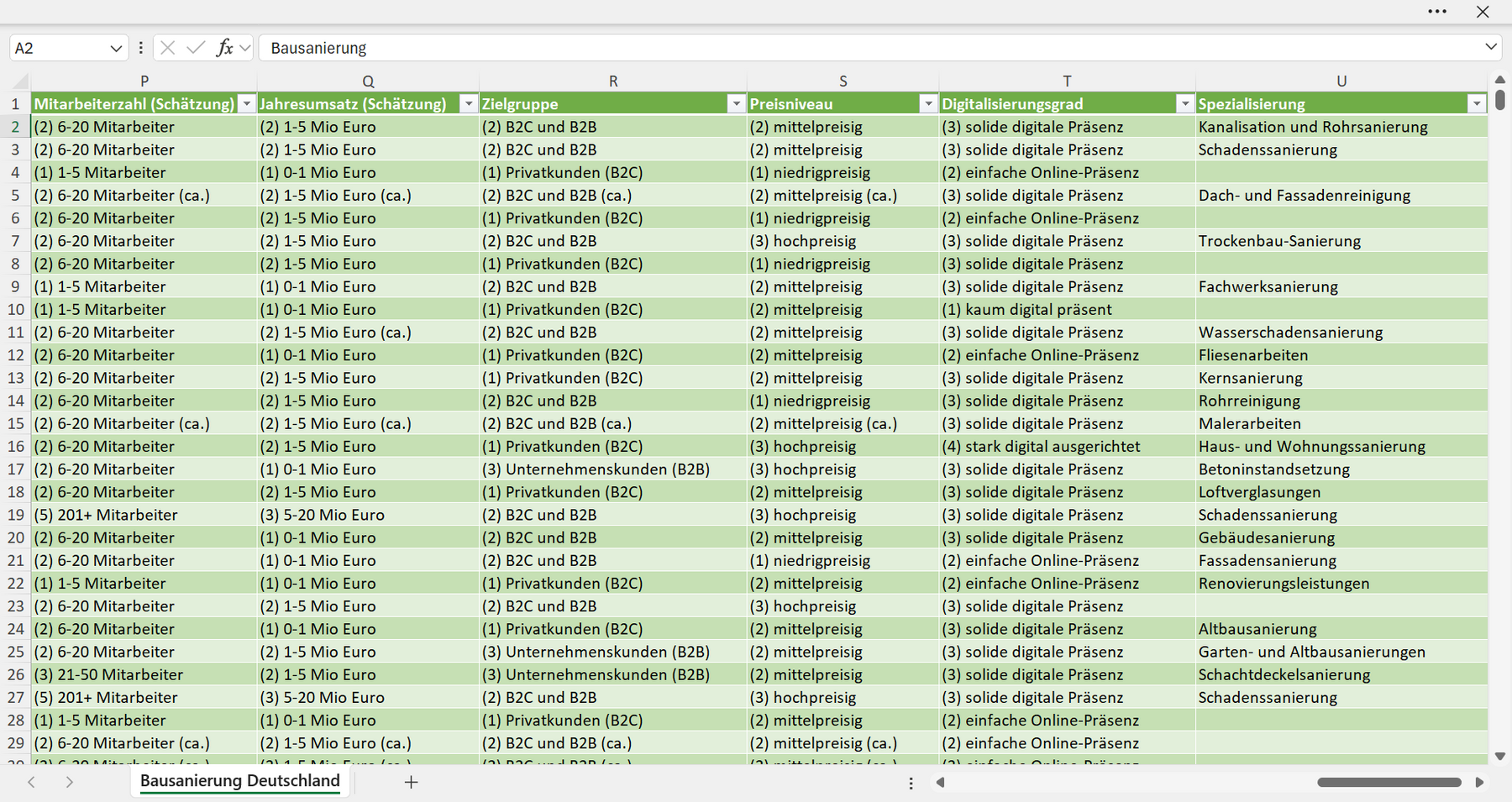Screen dimensions: 1512x802
Task: Click the vertical scrollbar thumb
Action: click(x=1500, y=100)
